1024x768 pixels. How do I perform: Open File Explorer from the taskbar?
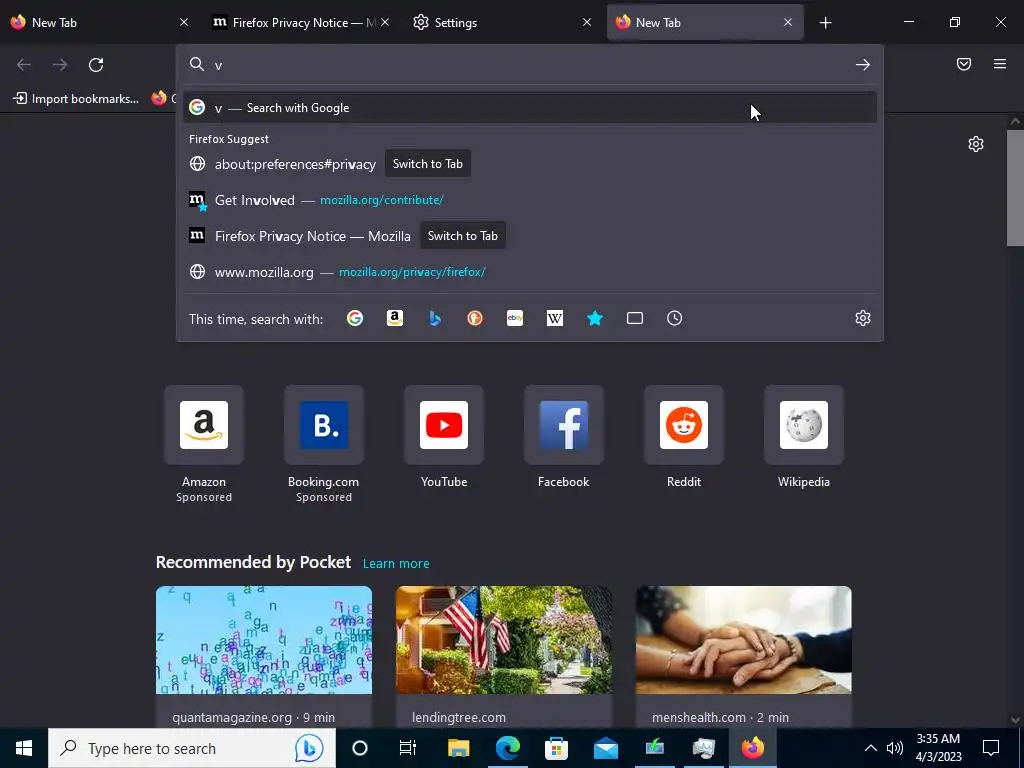pos(458,748)
